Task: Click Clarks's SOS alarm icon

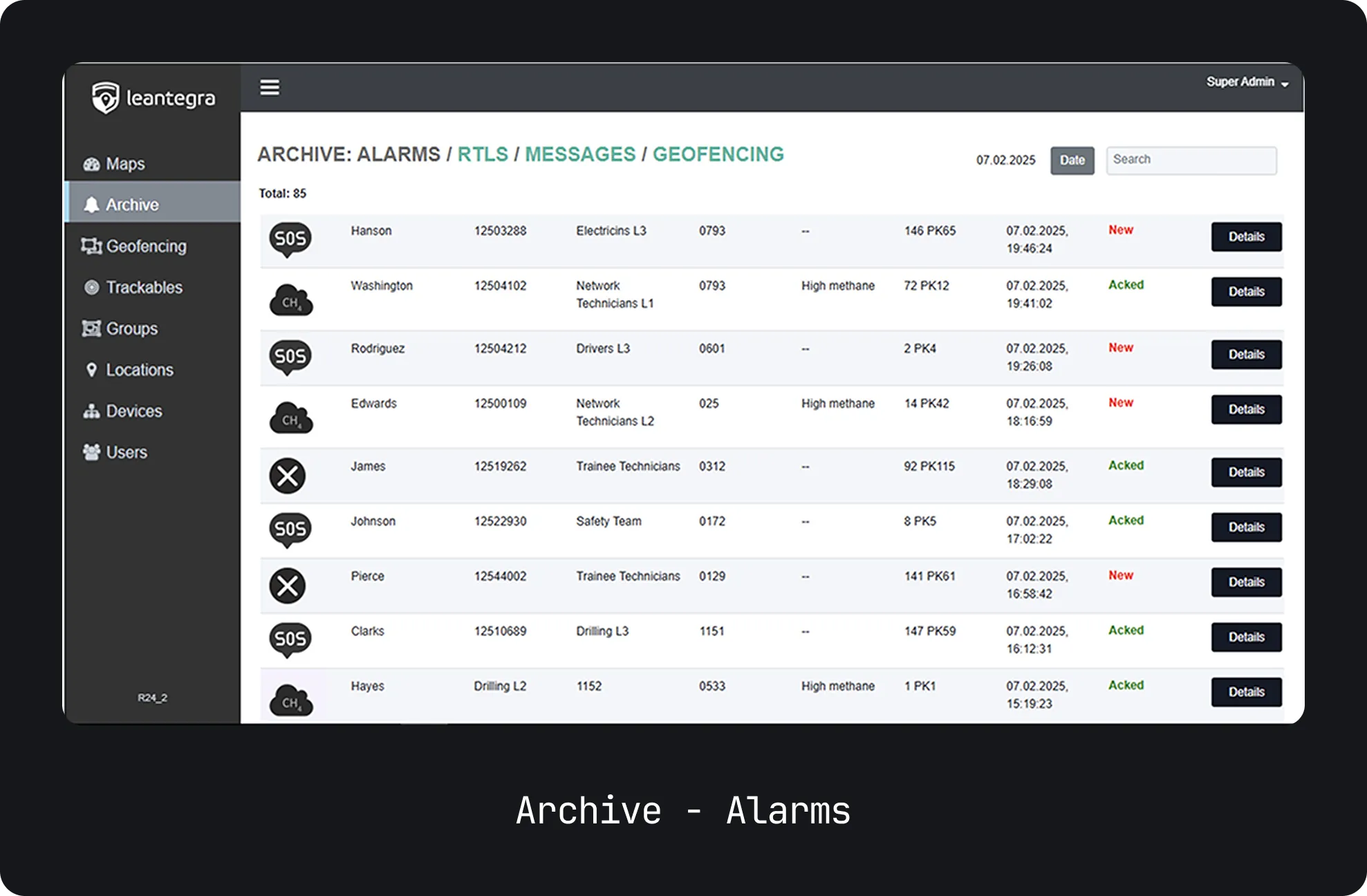Action: (x=290, y=640)
